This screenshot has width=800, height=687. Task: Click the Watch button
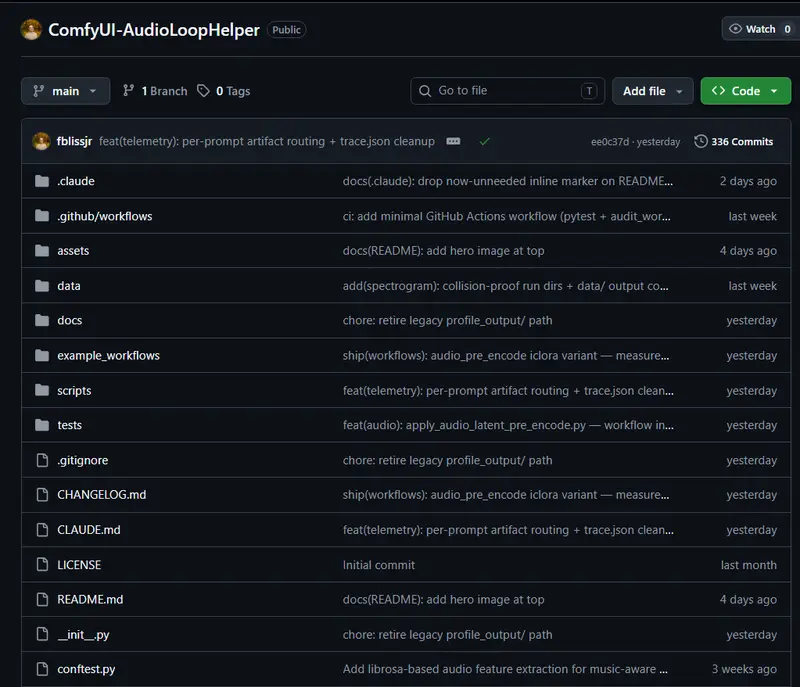point(760,29)
